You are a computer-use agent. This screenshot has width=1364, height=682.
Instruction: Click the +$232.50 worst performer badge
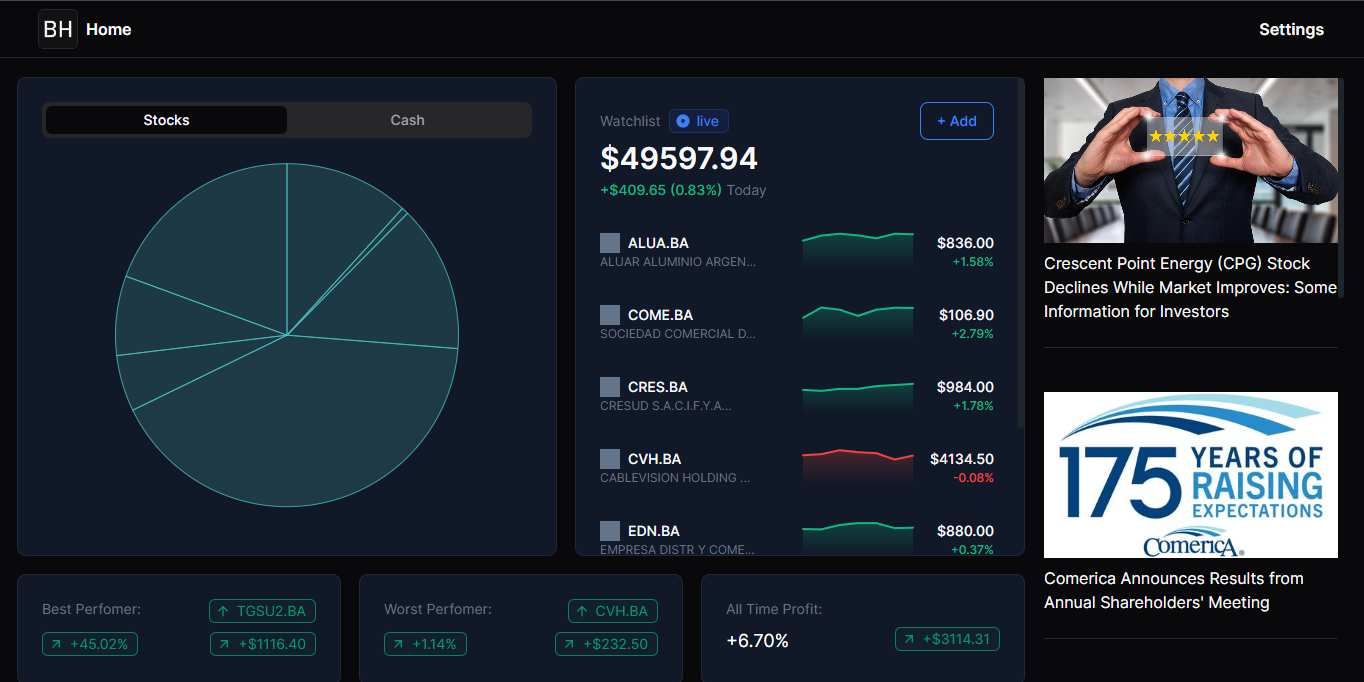click(x=607, y=644)
